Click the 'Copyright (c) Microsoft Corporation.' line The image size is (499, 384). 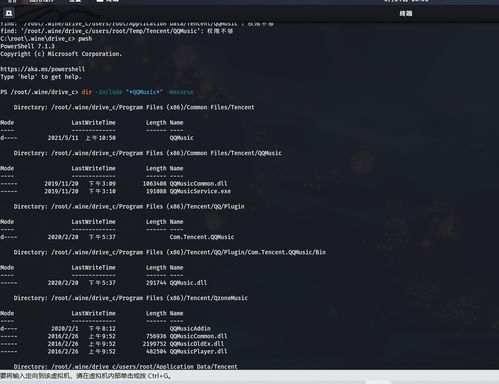(x=61, y=54)
